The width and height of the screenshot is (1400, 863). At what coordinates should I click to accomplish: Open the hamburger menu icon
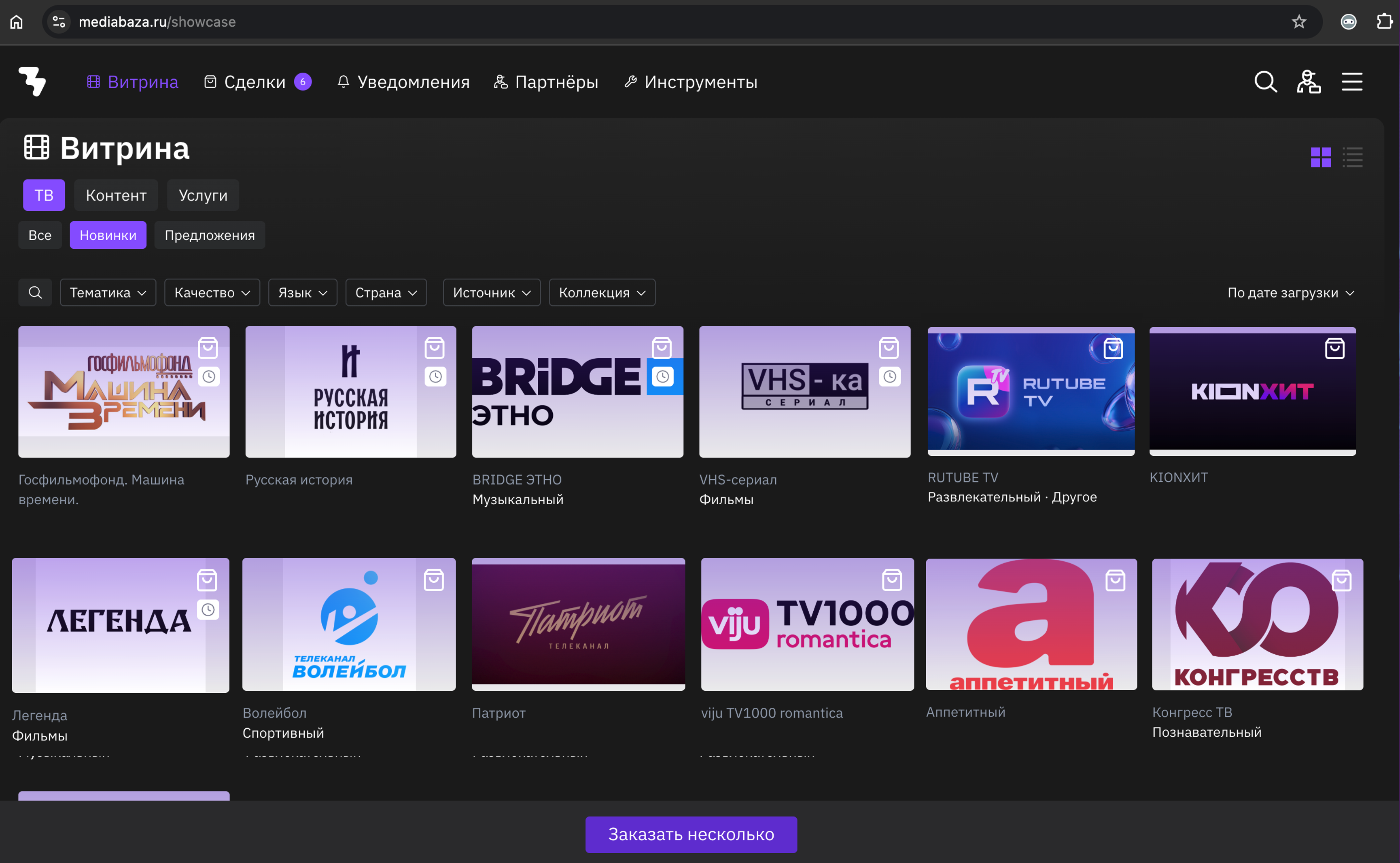point(1351,82)
